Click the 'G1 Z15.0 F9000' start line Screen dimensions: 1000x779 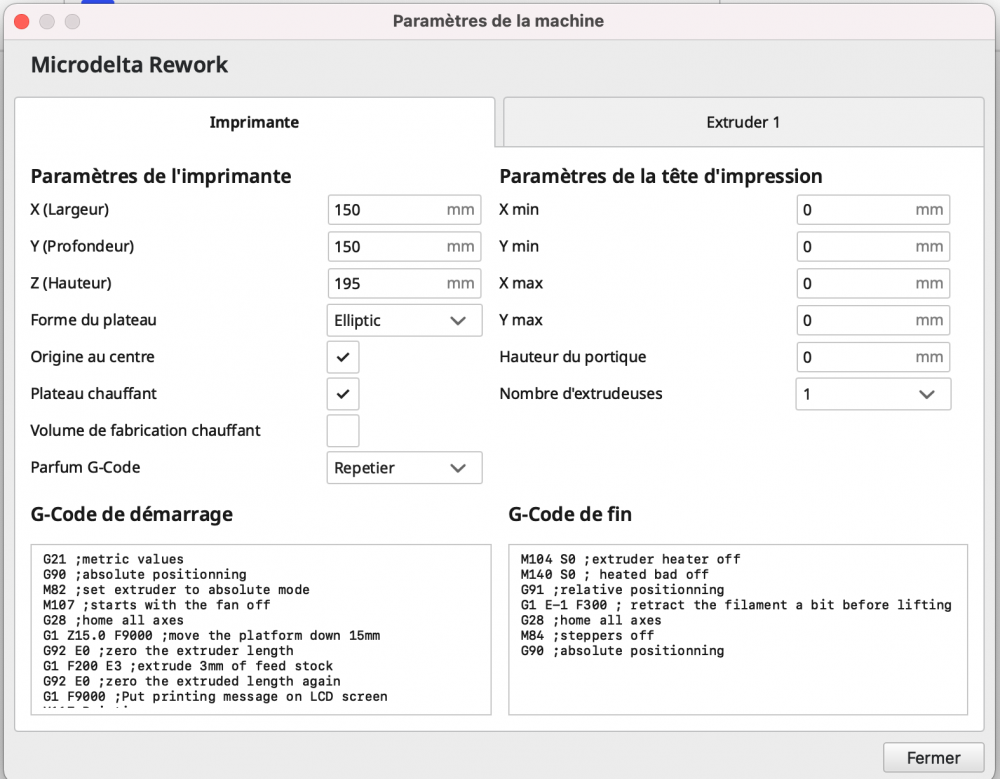coord(212,635)
